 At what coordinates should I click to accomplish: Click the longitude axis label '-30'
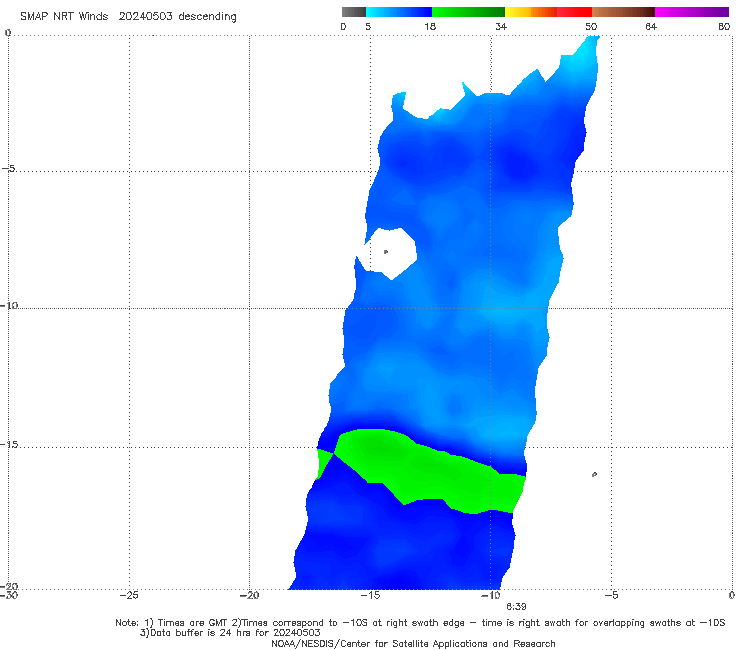point(9,595)
